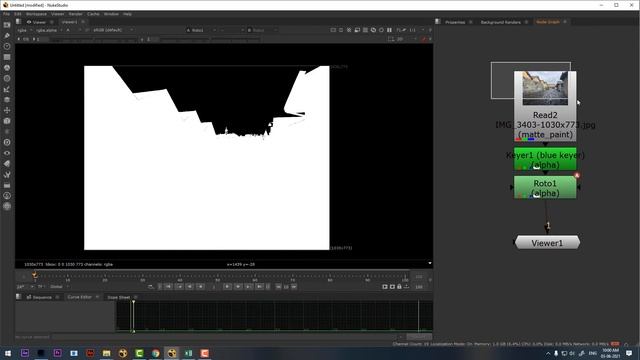Open the Cache menu
The width and height of the screenshot is (640, 360).
[x=93, y=14]
